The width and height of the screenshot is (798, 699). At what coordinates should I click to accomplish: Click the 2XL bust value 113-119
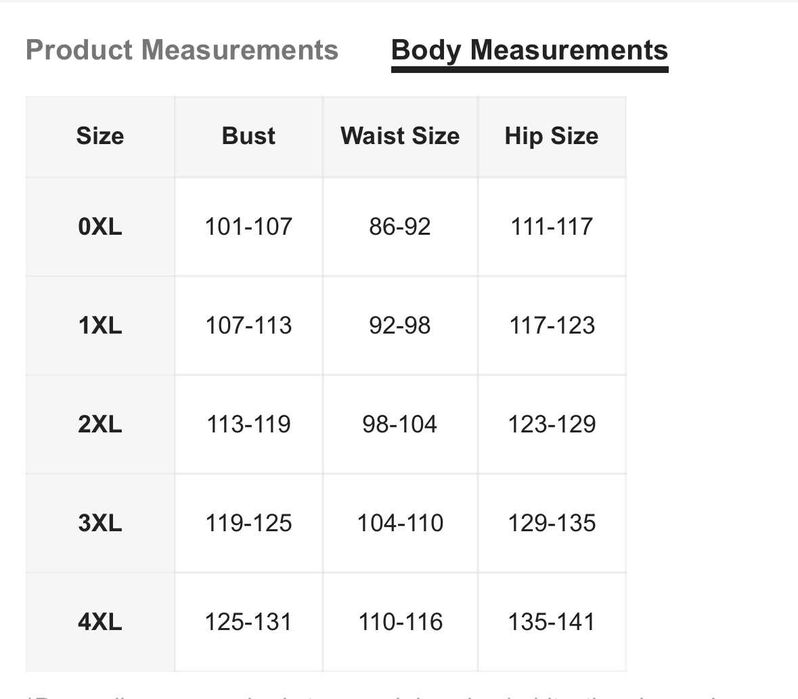[248, 424]
